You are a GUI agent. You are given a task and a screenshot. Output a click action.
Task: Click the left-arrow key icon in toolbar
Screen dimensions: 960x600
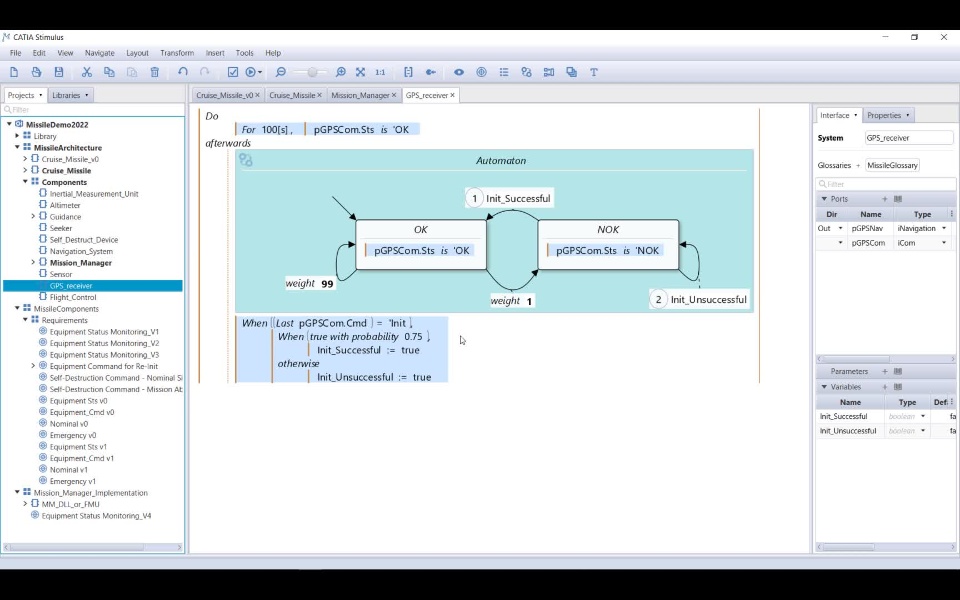tap(431, 72)
